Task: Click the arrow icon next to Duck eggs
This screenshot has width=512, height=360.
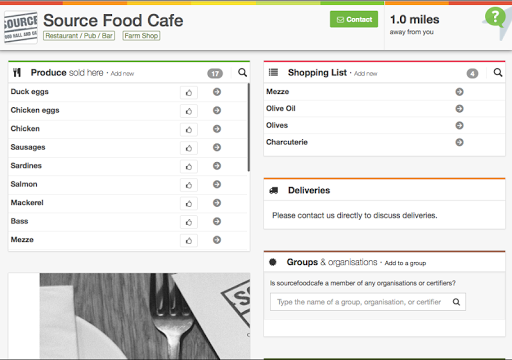Action: tap(217, 92)
